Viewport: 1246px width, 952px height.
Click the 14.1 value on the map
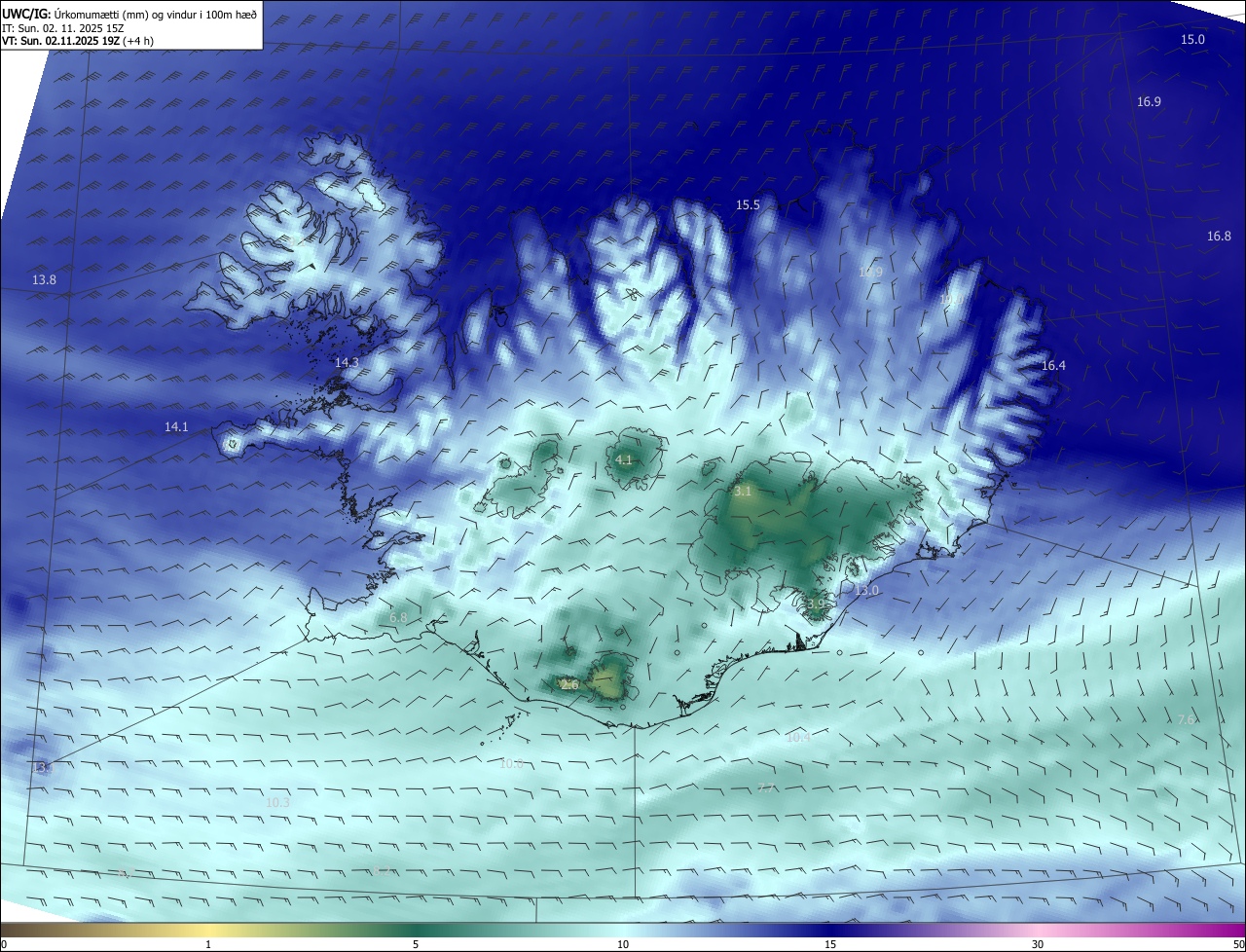176,427
